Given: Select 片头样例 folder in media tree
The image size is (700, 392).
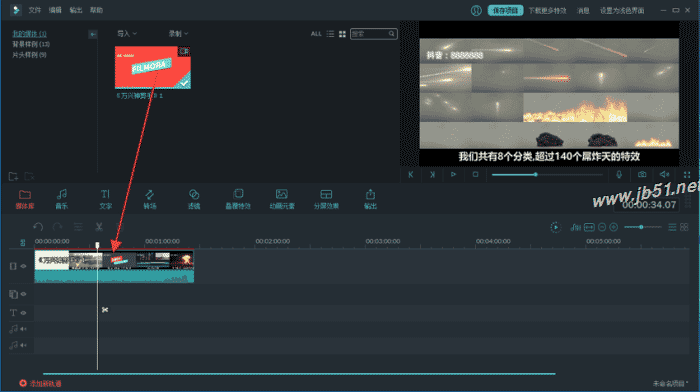Looking at the screenshot, I should 29,55.
